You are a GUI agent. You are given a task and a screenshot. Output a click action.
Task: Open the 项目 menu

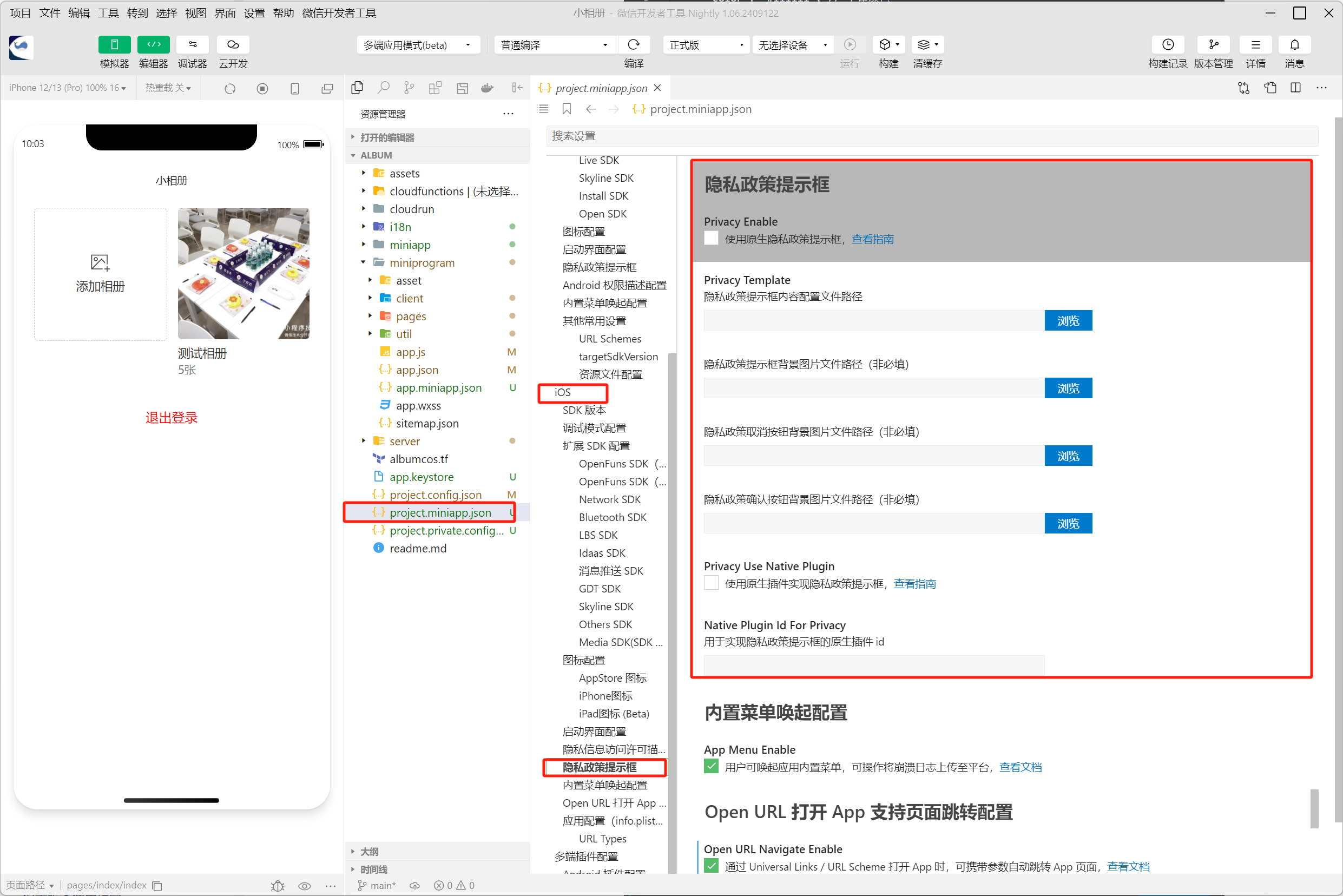20,12
